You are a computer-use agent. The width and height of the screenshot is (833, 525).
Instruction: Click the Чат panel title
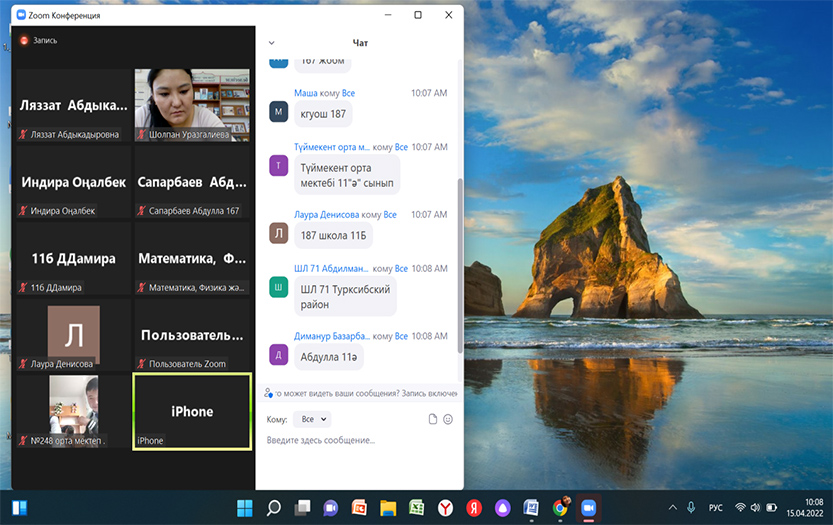tap(360, 43)
